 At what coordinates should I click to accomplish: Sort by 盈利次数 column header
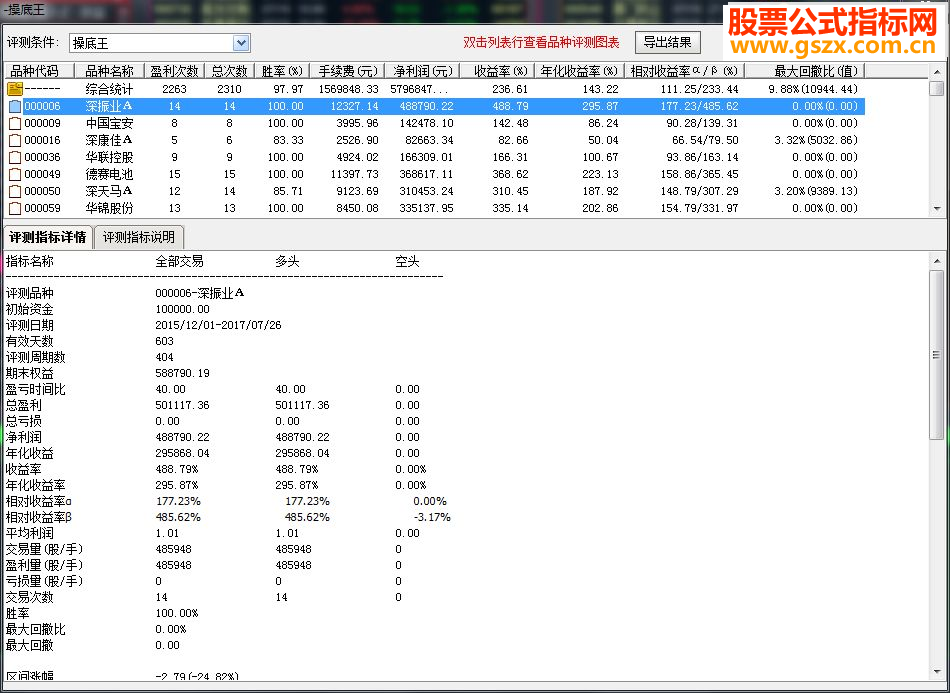point(174,71)
